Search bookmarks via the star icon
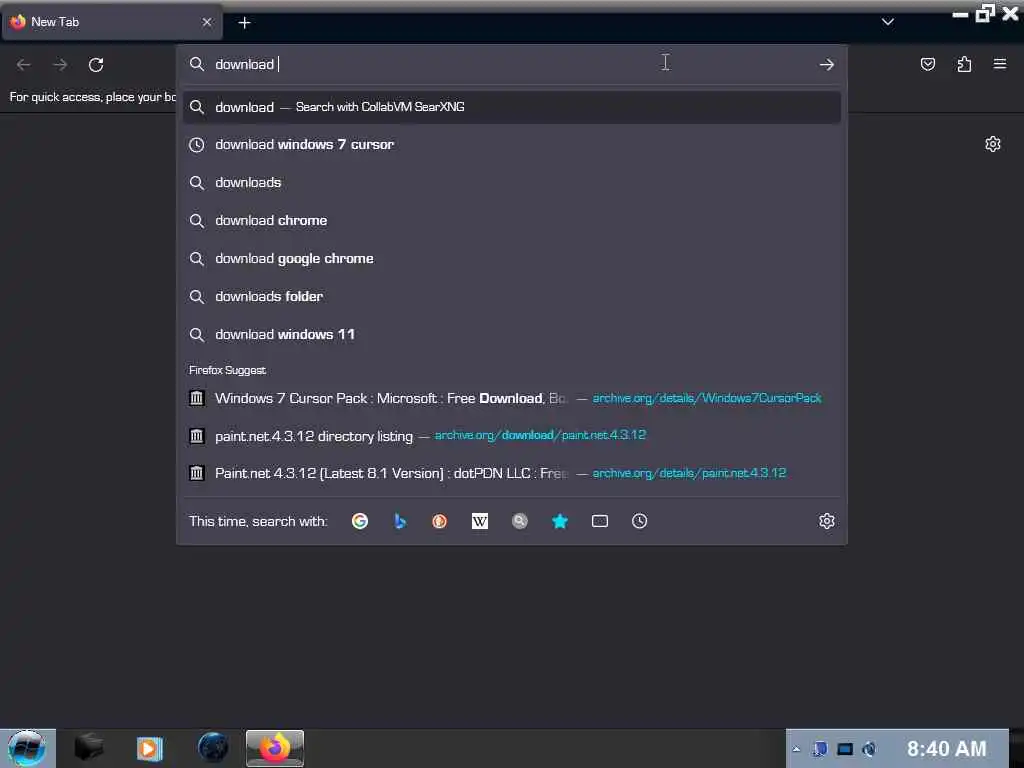 560,520
